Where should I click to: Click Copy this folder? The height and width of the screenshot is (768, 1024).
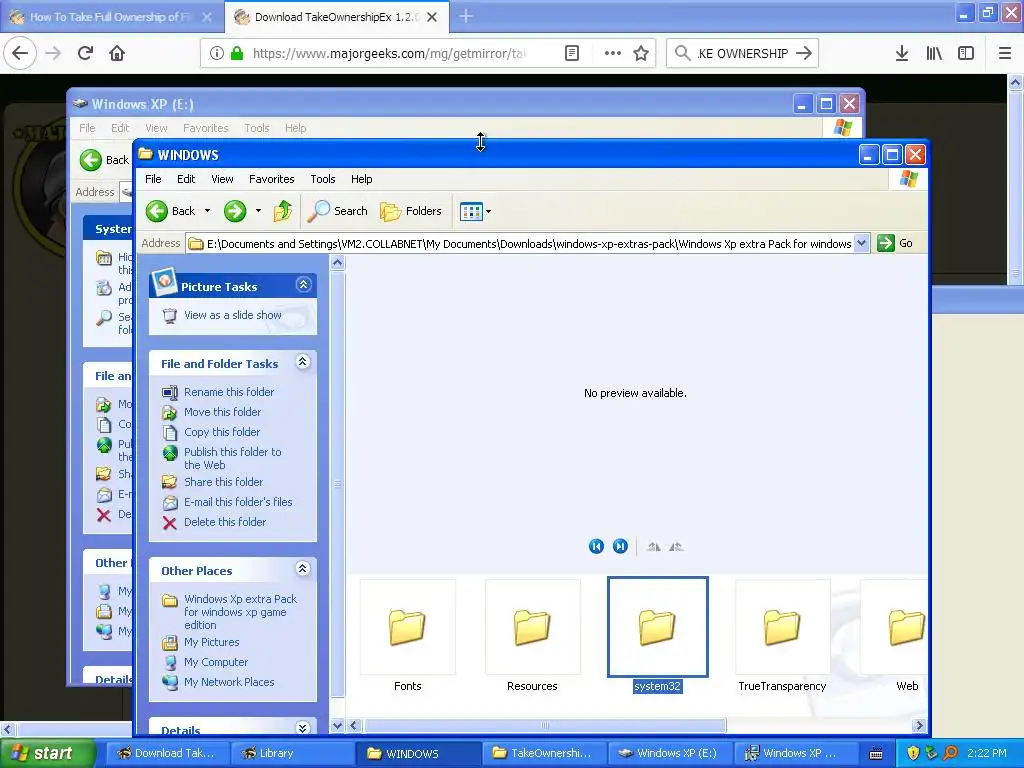[221, 432]
